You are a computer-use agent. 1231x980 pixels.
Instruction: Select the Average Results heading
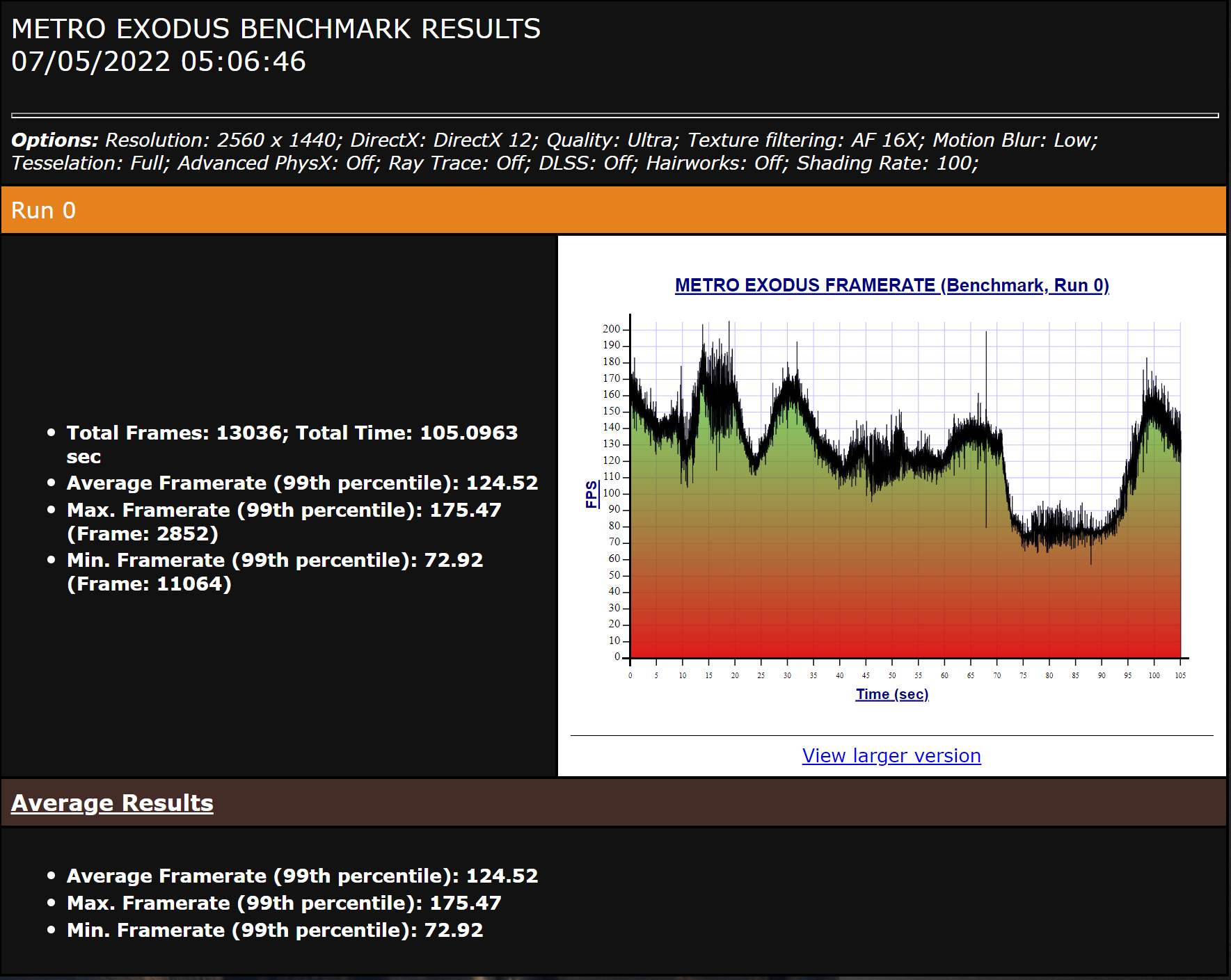tap(112, 803)
